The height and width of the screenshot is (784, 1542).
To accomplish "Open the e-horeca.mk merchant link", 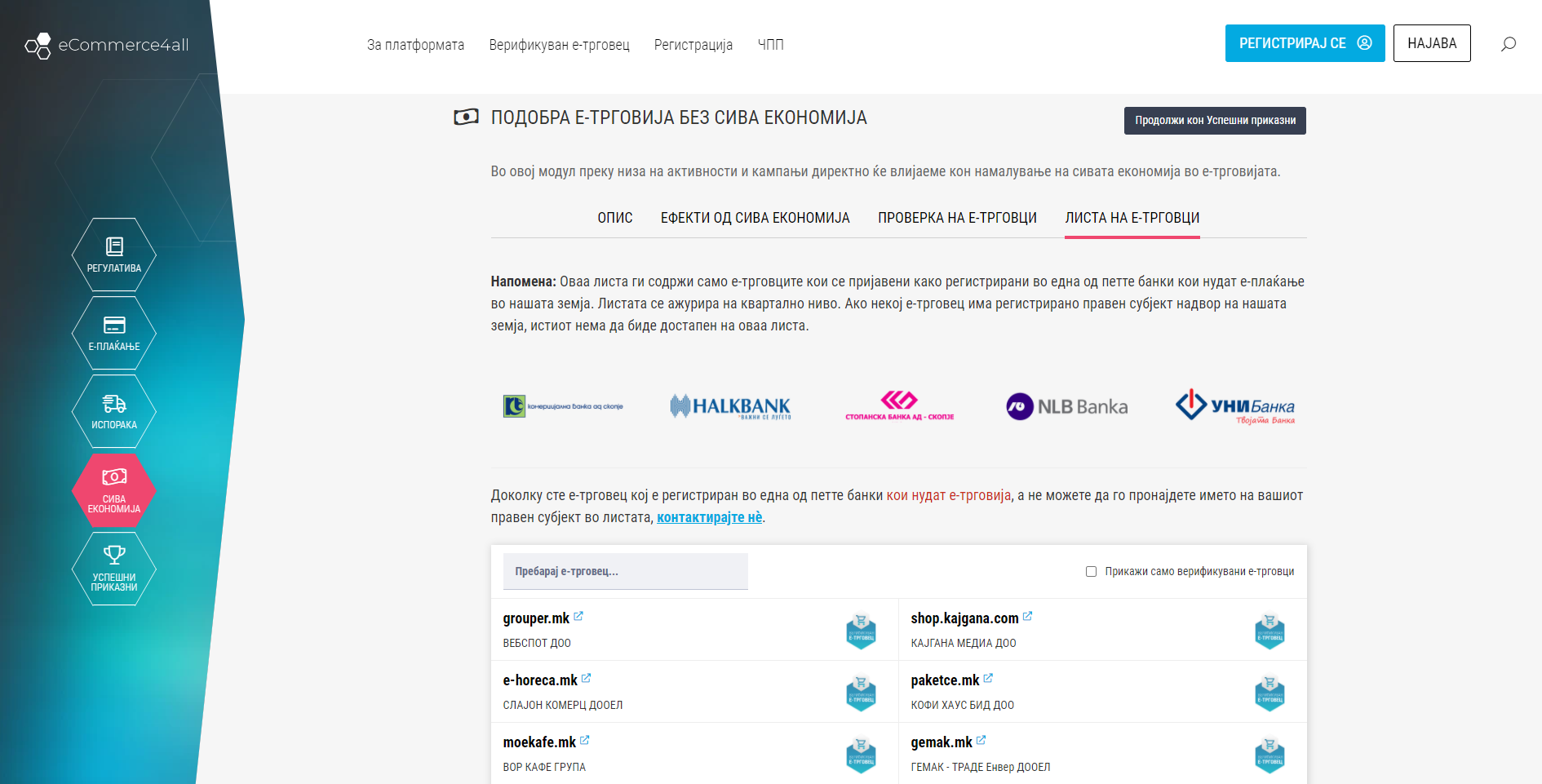I will pos(540,680).
